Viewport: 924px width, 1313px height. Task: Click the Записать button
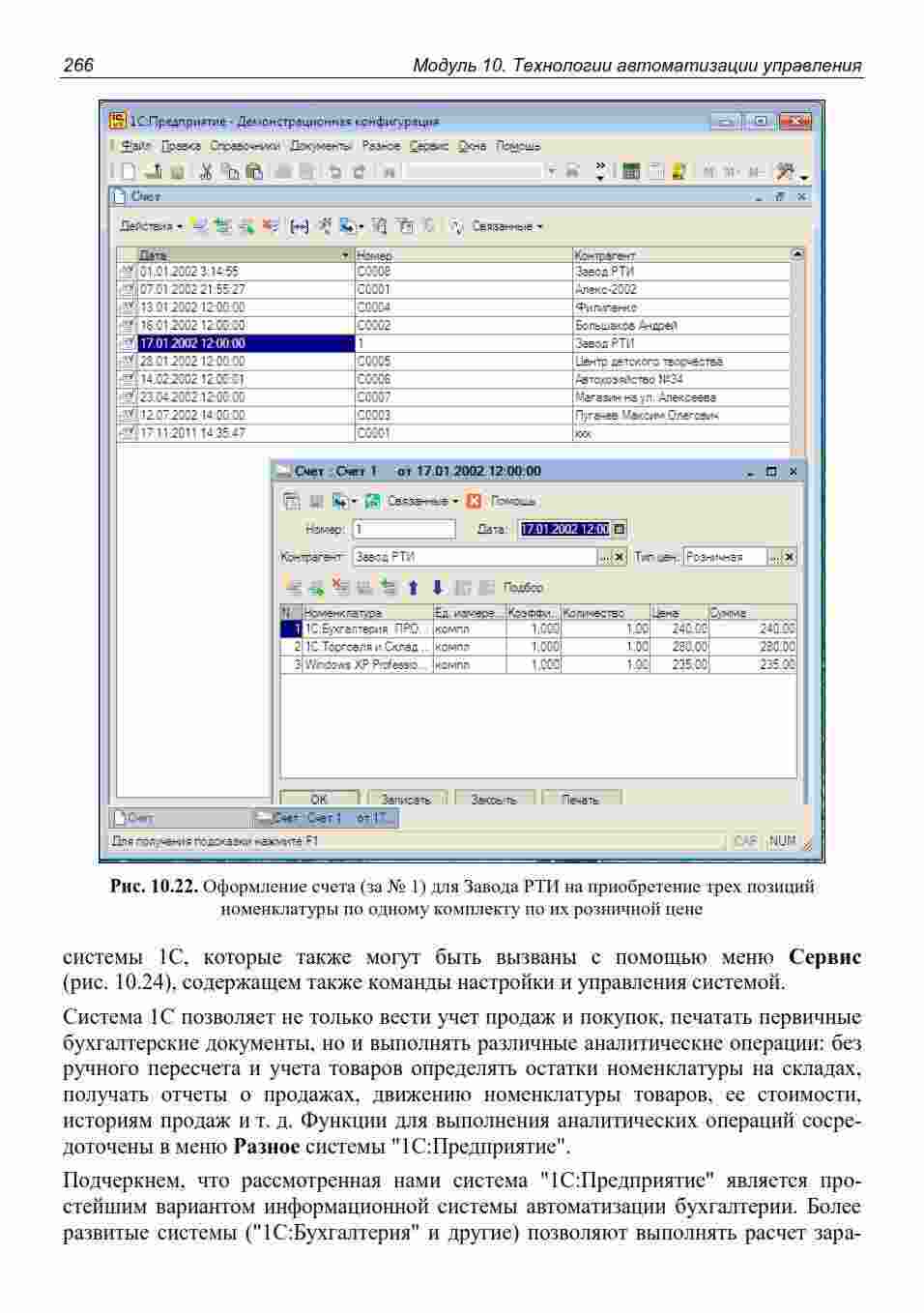click(406, 799)
